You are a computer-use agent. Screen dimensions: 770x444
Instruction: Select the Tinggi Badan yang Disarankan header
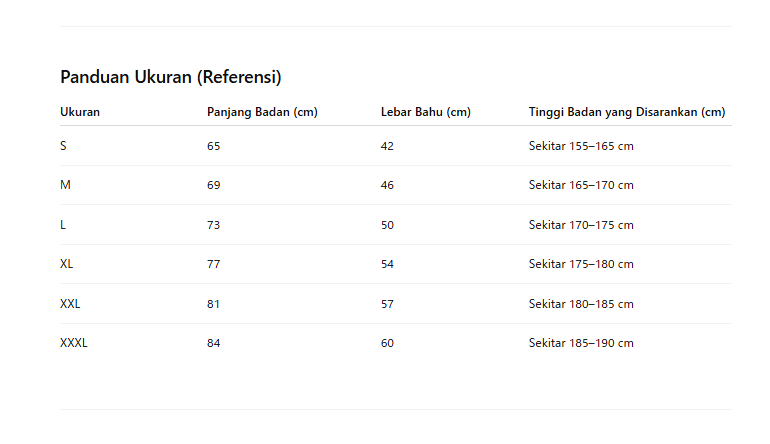click(627, 112)
